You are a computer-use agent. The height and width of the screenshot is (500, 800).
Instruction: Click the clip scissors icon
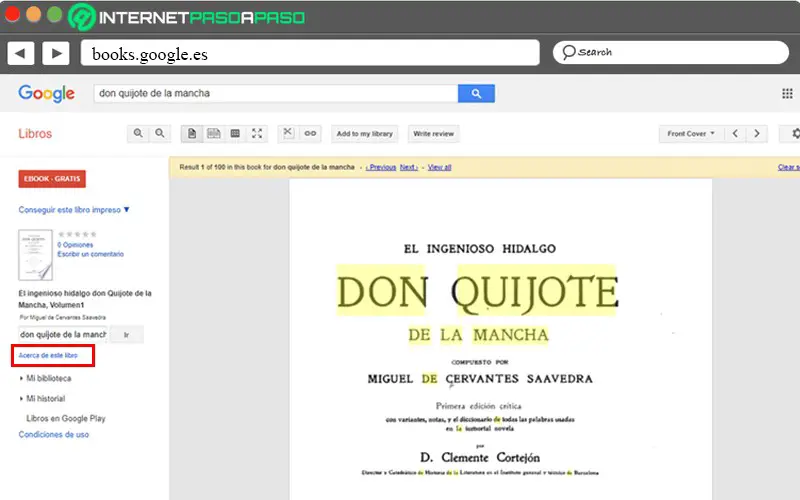288,133
